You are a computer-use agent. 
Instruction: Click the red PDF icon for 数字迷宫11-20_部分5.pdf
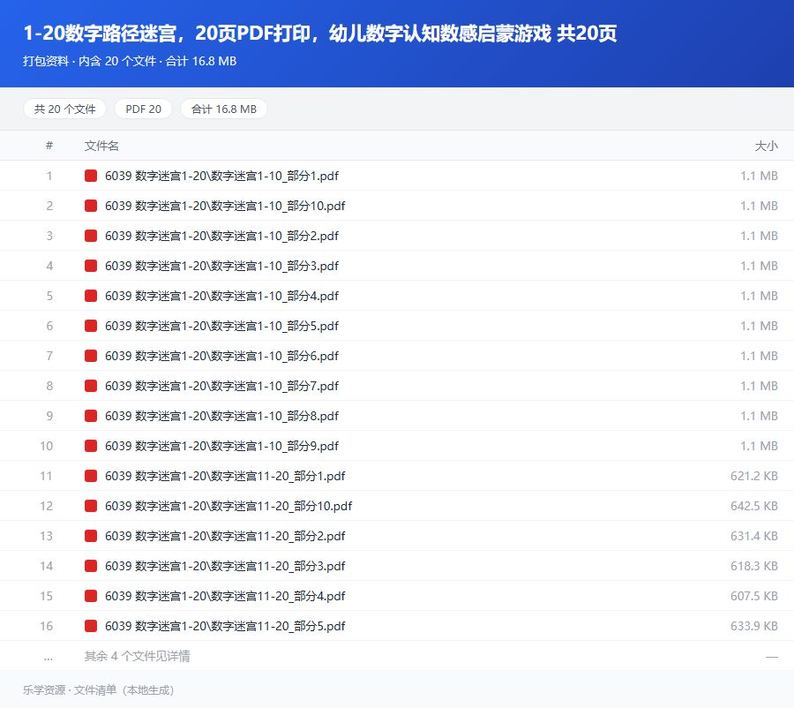point(91,625)
